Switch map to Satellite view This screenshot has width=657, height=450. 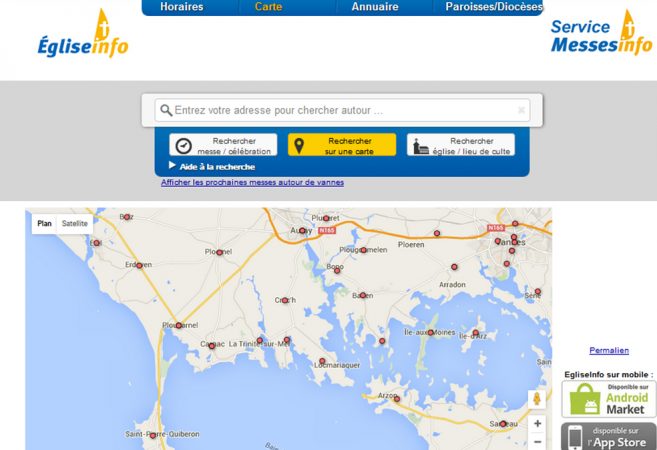75,223
